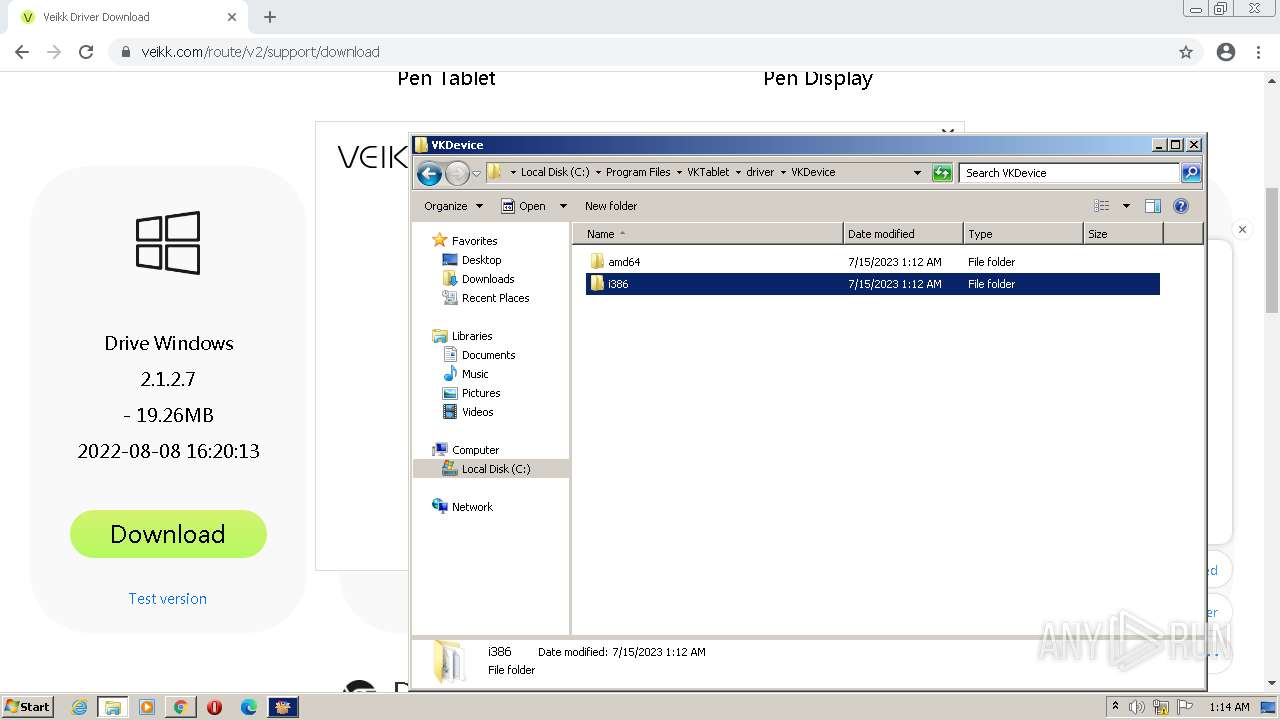Open the Test version link
This screenshot has width=1280, height=720.
pyautogui.click(x=167, y=598)
